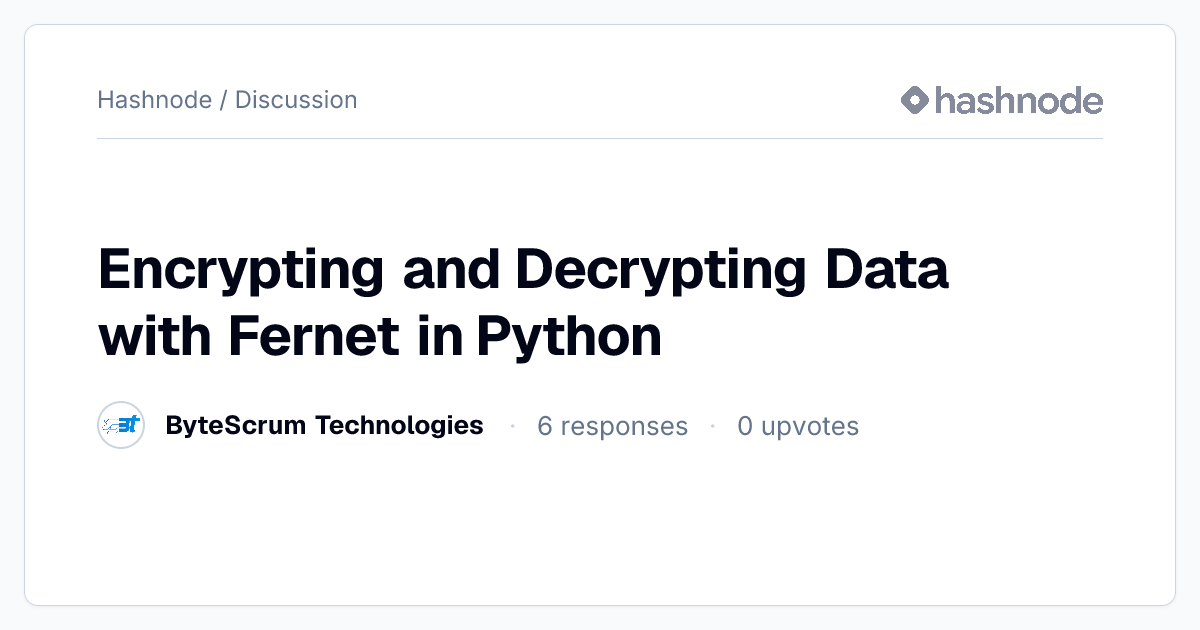Click the empty card area below the author row
The height and width of the screenshot is (630, 1200).
600,525
